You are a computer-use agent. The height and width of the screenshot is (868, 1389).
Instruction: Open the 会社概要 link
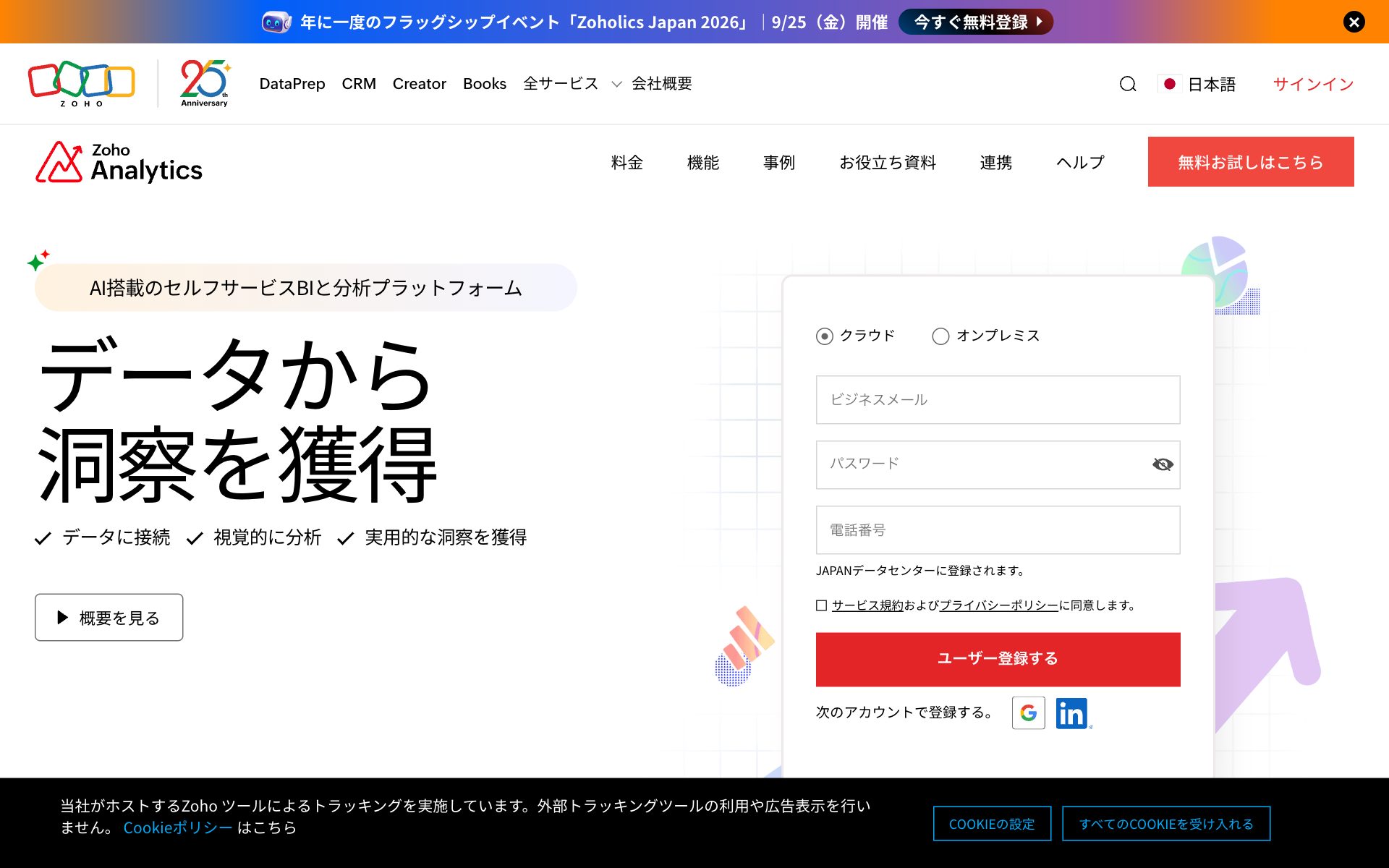click(x=662, y=84)
